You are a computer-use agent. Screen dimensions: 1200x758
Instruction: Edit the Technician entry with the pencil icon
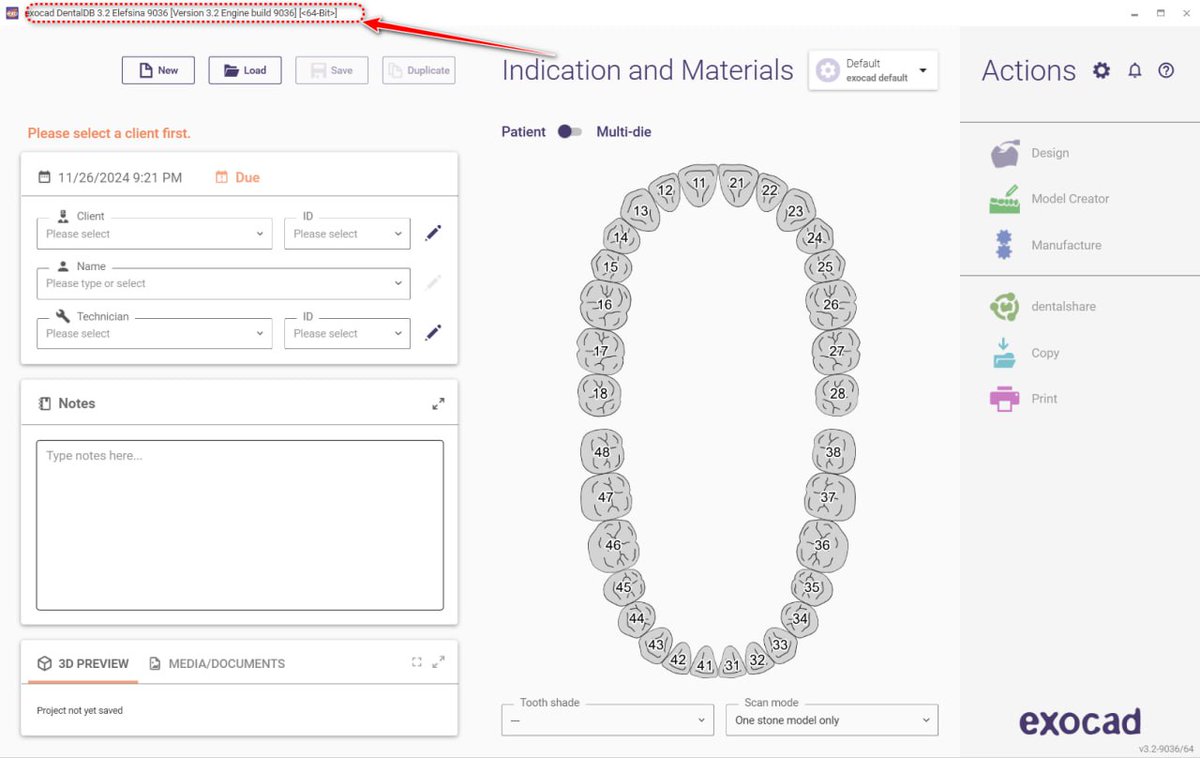coord(433,332)
